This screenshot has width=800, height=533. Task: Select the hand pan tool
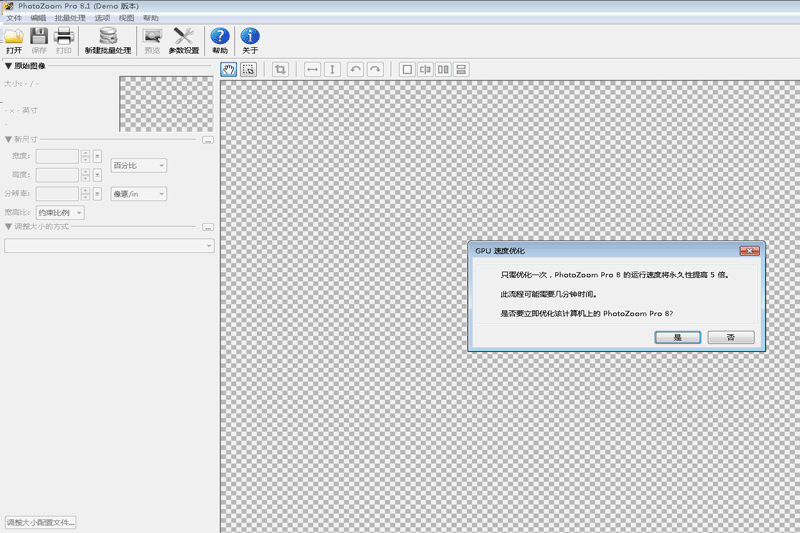click(x=229, y=69)
